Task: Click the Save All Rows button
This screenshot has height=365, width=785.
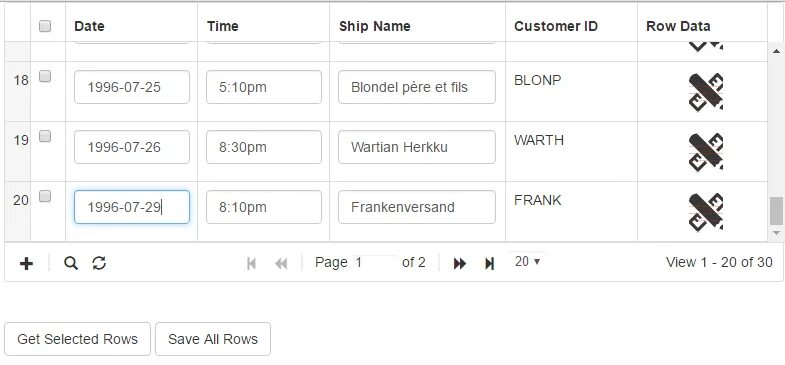Action: [213, 339]
